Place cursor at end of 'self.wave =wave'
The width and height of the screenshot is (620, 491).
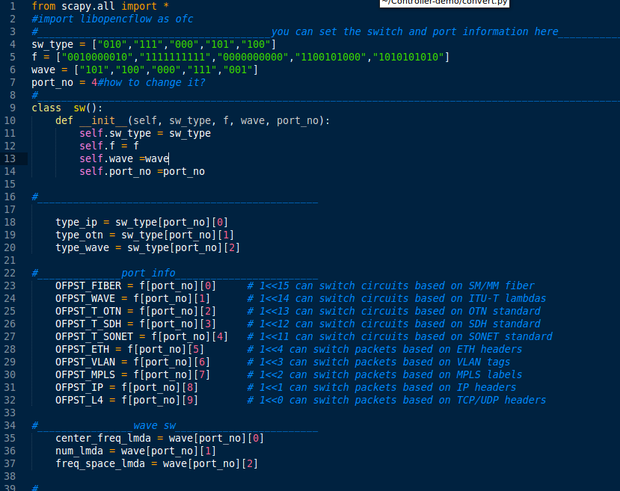[169, 159]
